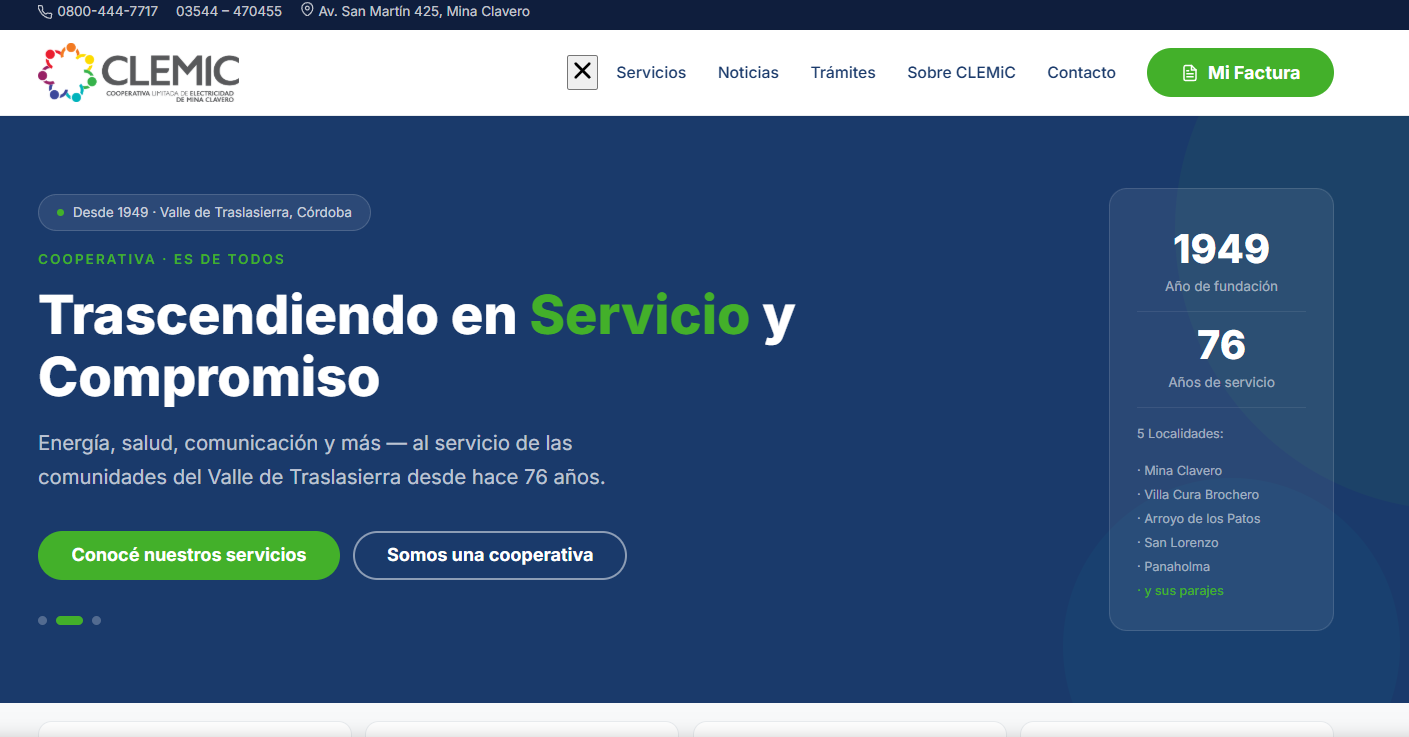
Task: Go to the first carousel slide dot
Action: (42, 620)
